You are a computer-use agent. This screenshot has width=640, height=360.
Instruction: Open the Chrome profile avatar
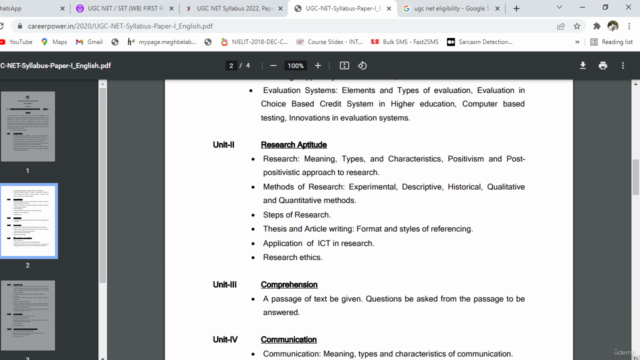click(x=613, y=26)
